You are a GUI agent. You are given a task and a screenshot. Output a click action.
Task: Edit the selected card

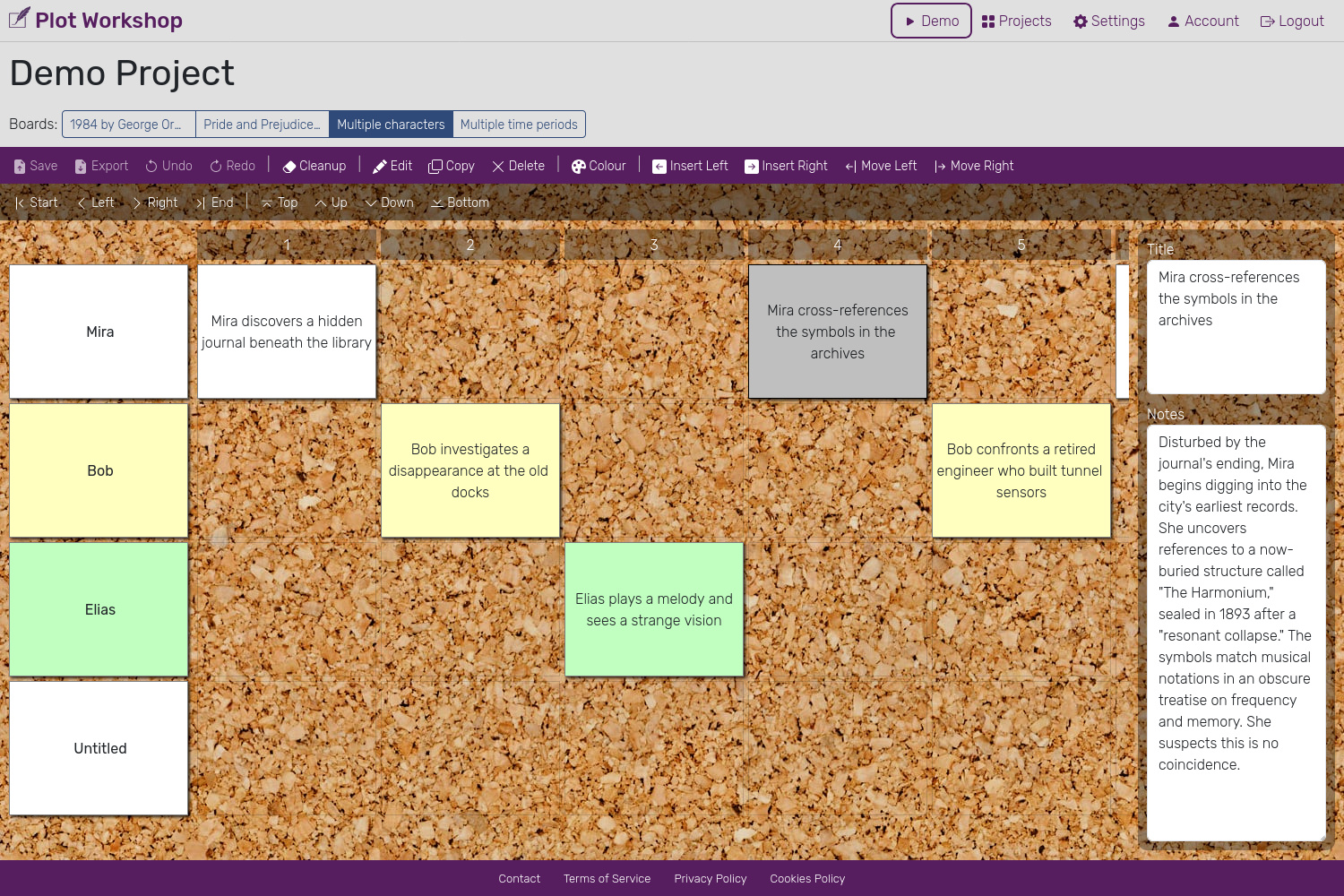(392, 166)
